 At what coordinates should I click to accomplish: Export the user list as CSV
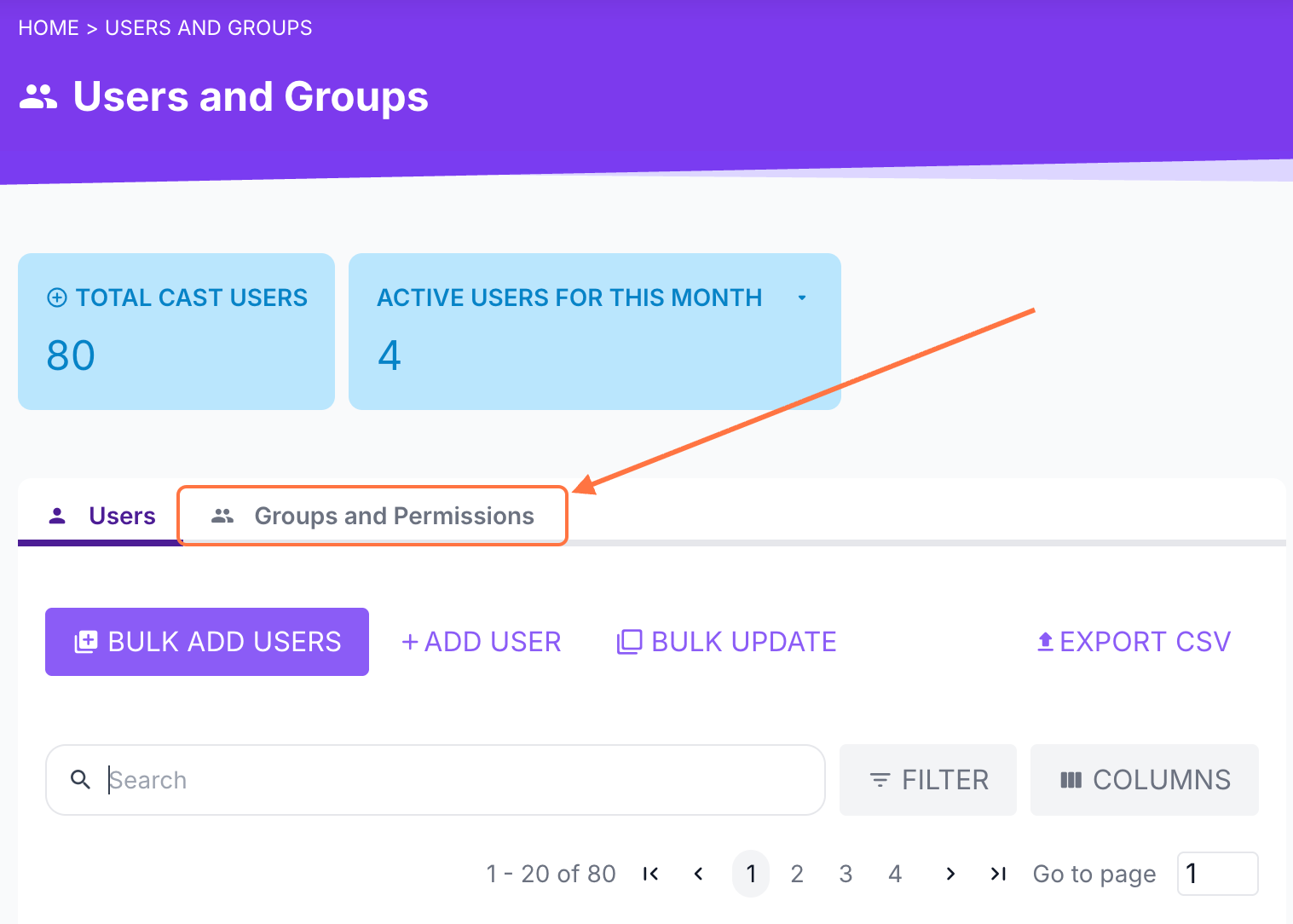[x=1134, y=642]
